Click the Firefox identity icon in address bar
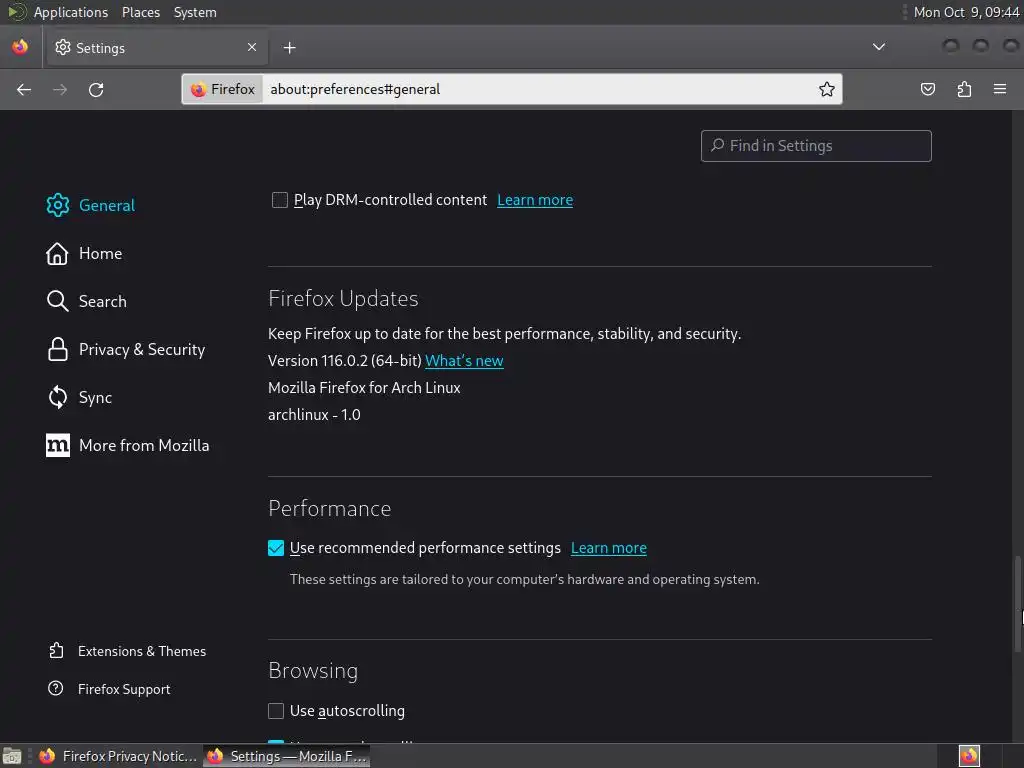The width and height of the screenshot is (1024, 768). (x=223, y=89)
